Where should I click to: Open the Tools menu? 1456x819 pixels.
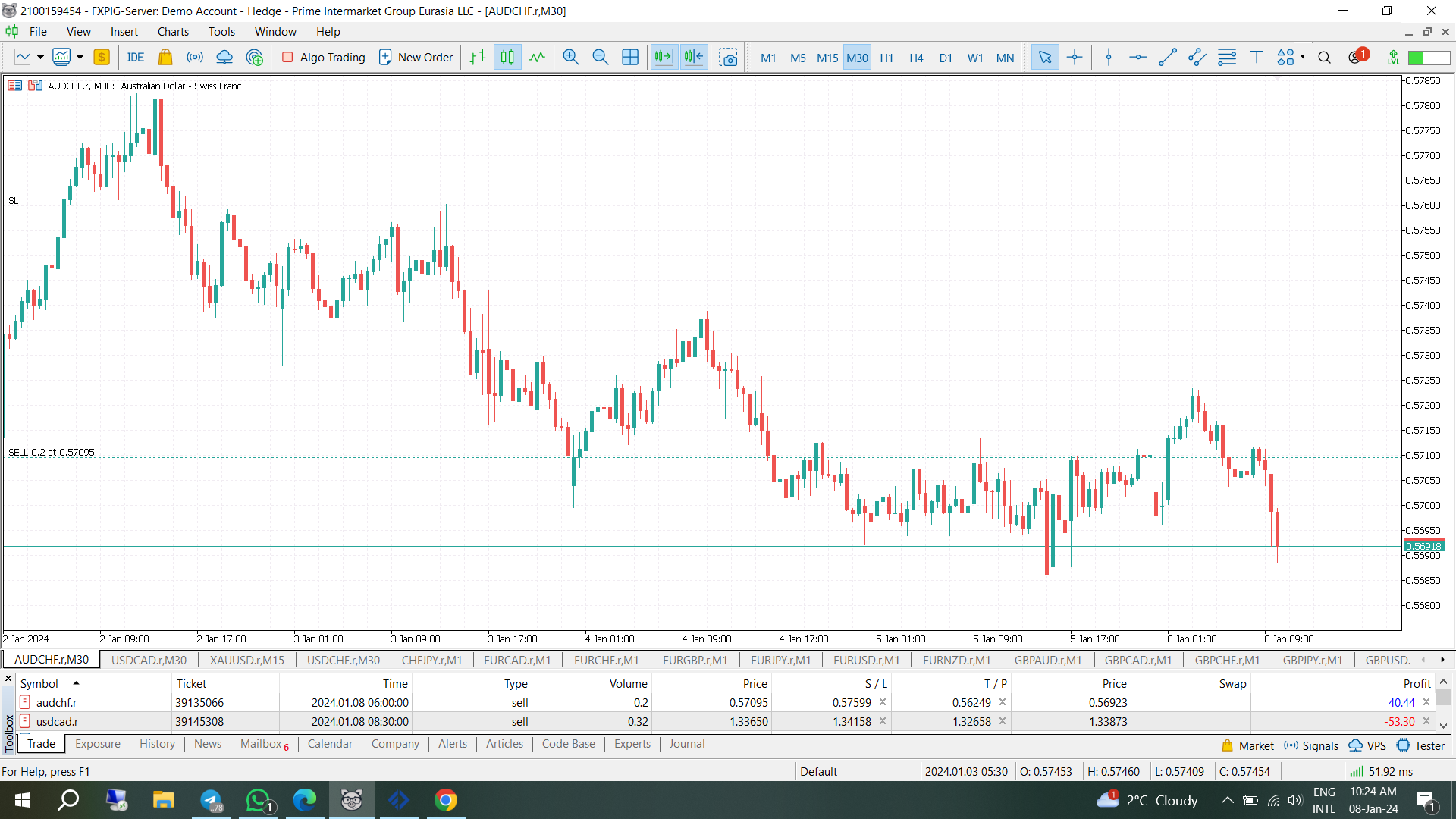point(221,31)
